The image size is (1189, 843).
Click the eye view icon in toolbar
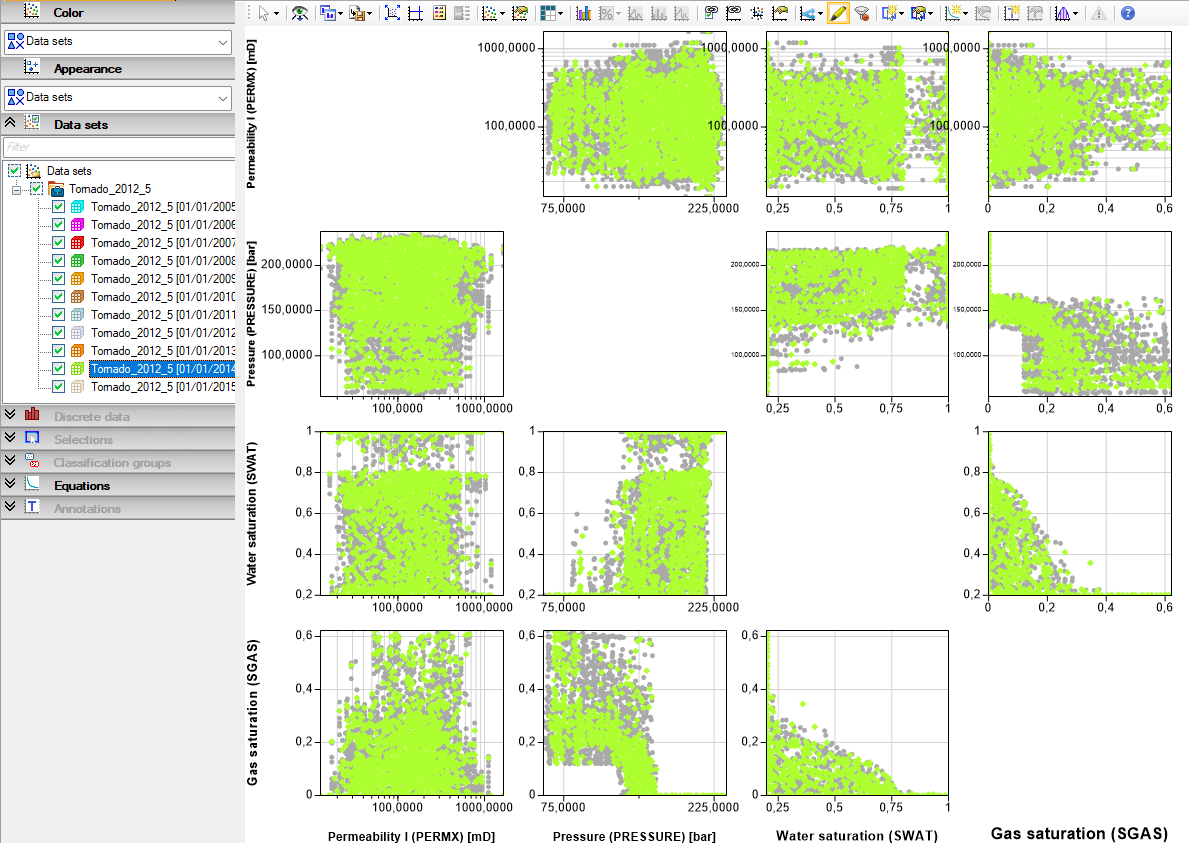click(300, 13)
